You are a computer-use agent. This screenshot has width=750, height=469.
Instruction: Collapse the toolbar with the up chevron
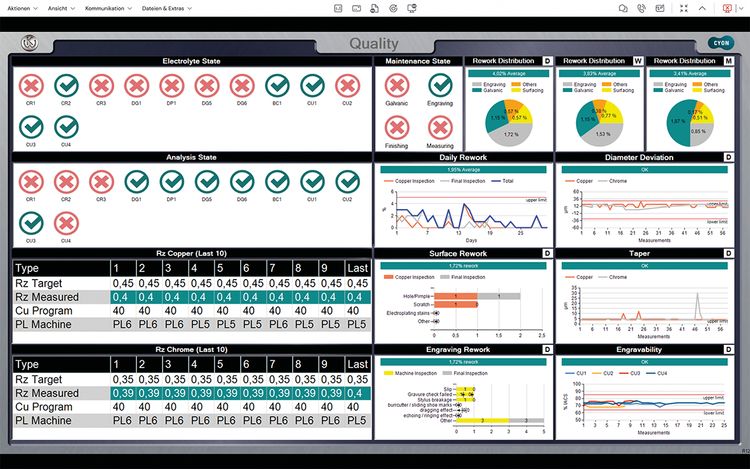pyautogui.click(x=702, y=8)
